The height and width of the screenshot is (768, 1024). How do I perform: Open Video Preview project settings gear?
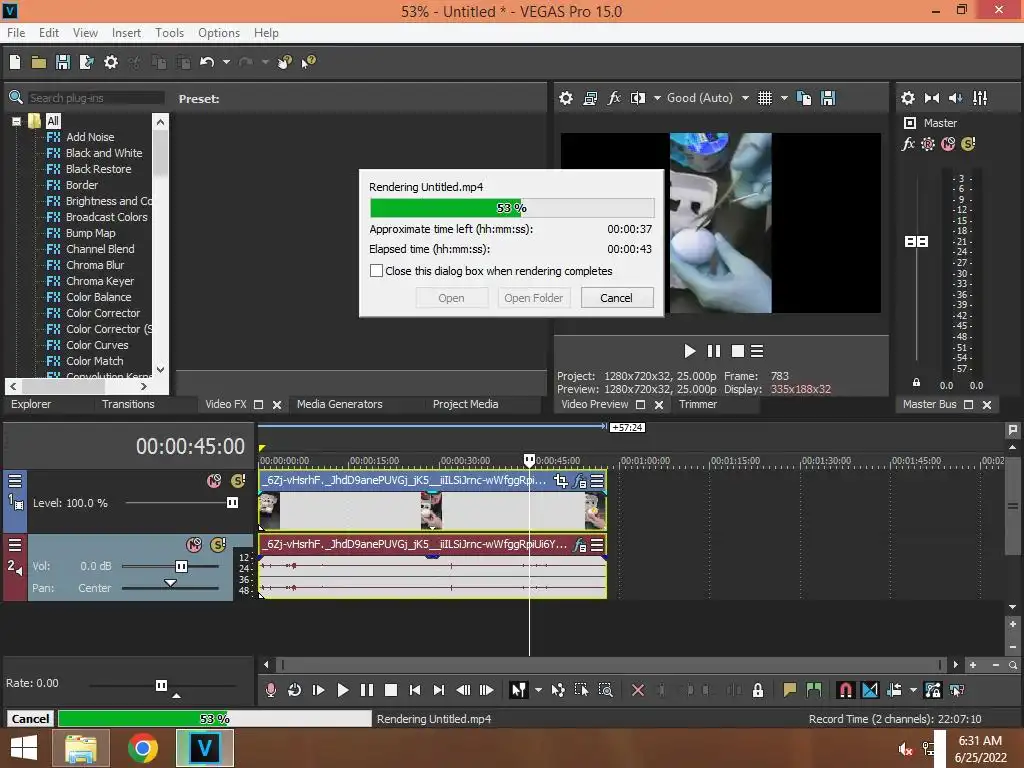(566, 98)
